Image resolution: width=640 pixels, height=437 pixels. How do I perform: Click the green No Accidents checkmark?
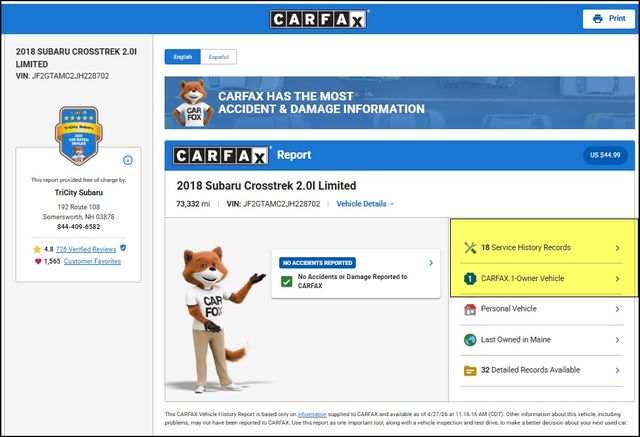[287, 283]
